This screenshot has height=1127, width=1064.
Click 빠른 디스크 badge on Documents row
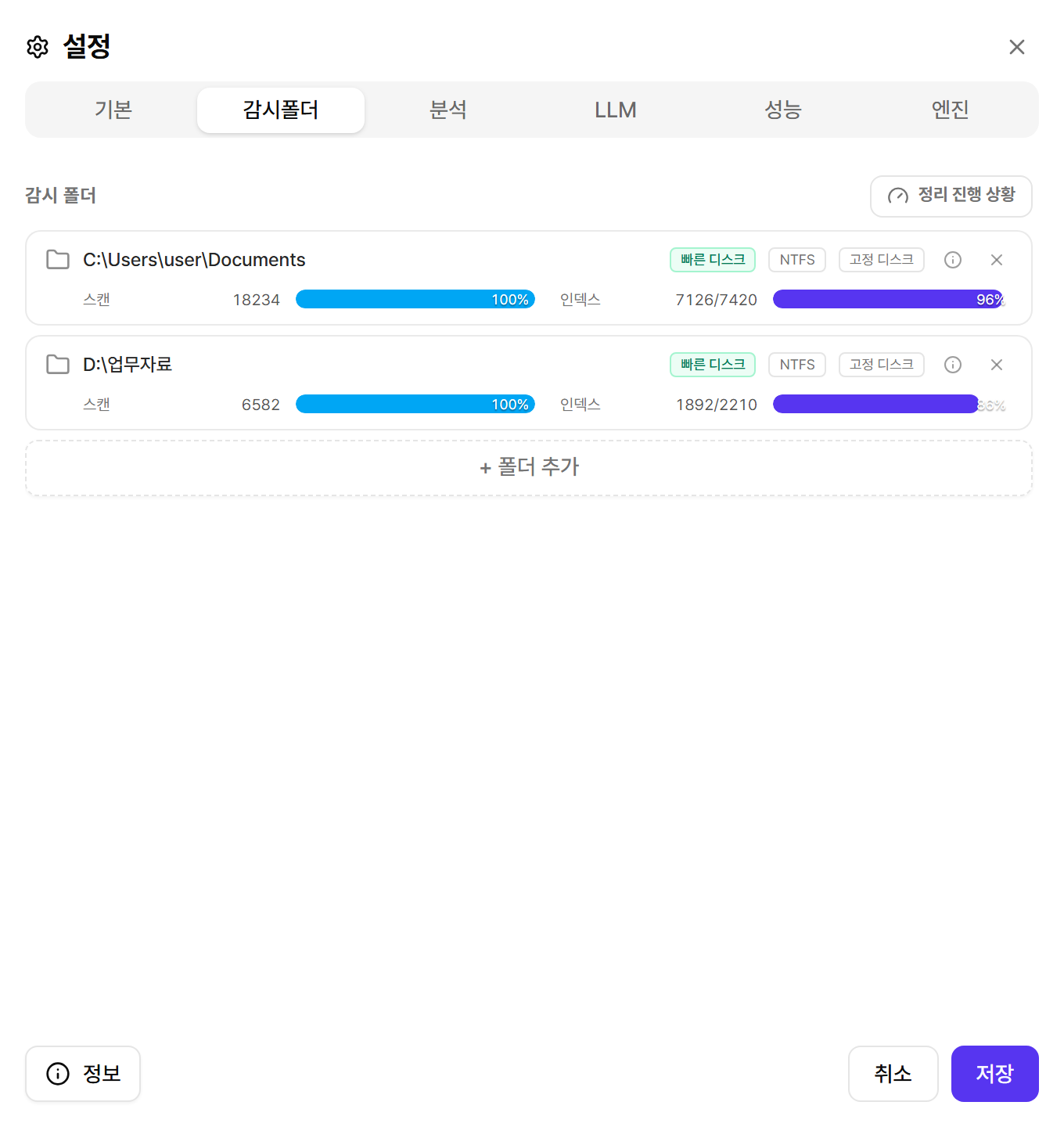(713, 260)
